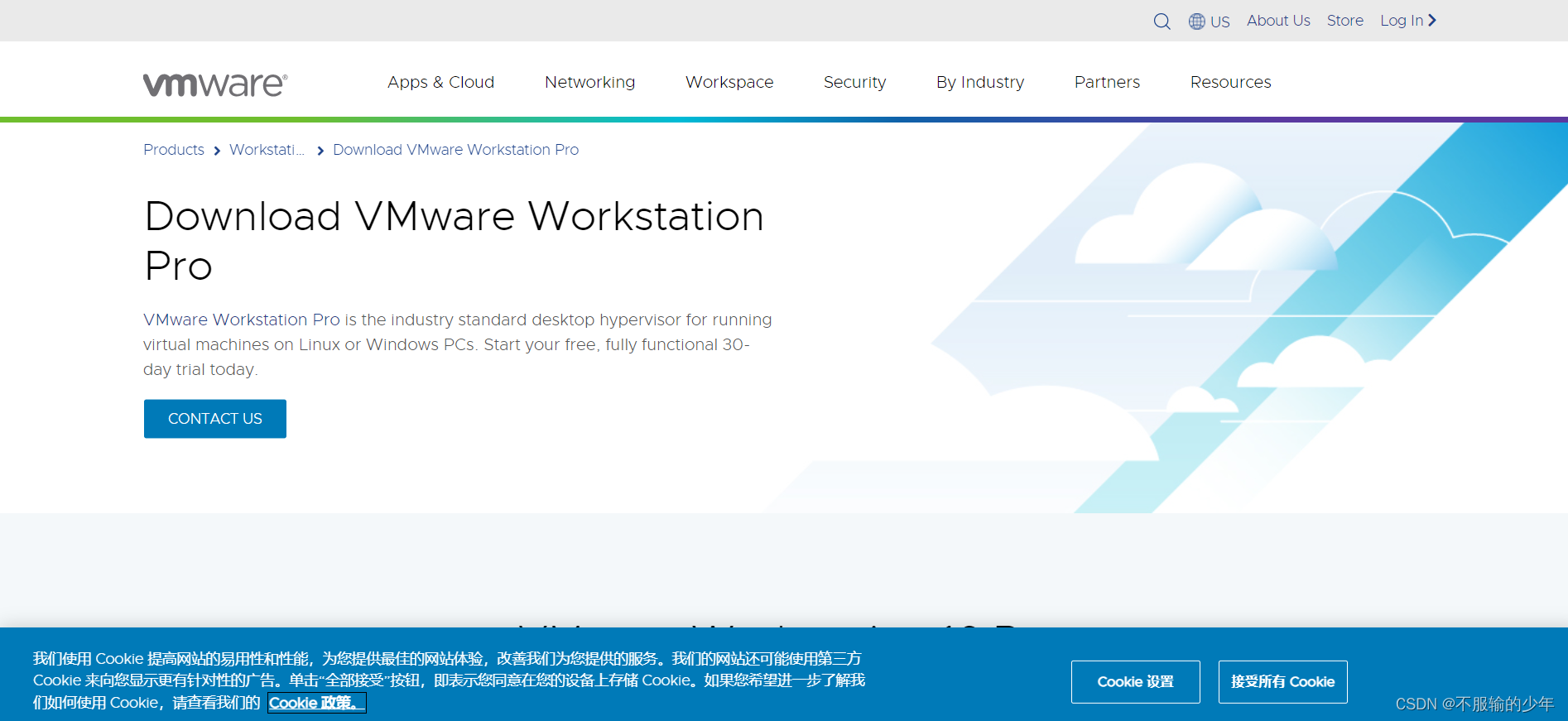Click the Download VMware Workstation Pro heading
Screen dimensions: 1568x721
pyautogui.click(x=454, y=241)
